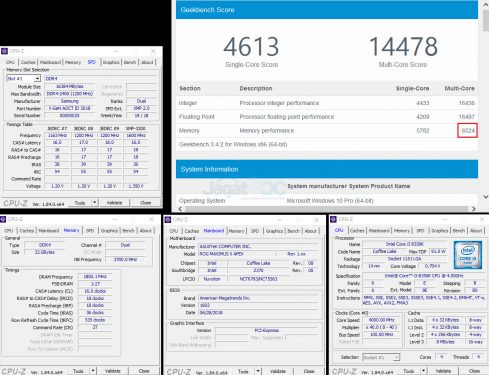
Task: Click Memory performance row multi-core score
Action: tap(468, 130)
